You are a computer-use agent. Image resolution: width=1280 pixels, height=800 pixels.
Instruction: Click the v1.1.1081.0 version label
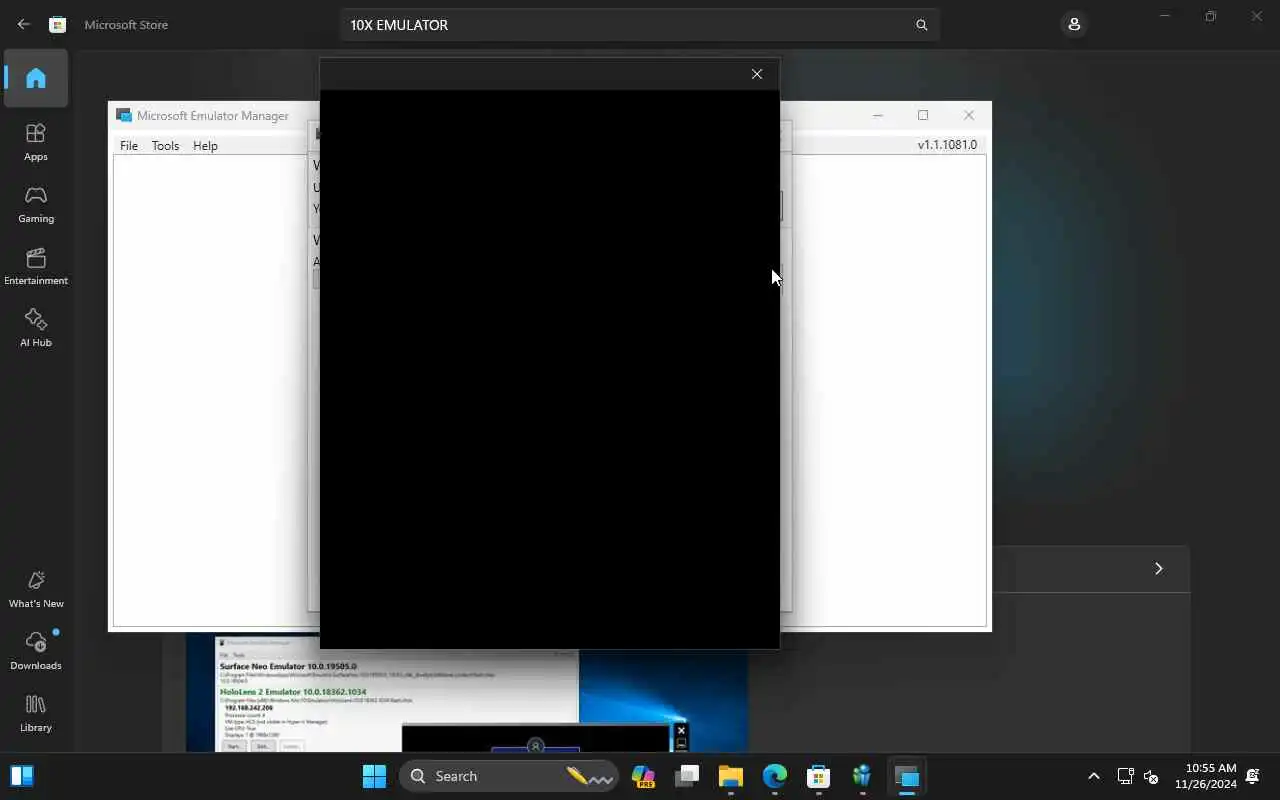(947, 145)
